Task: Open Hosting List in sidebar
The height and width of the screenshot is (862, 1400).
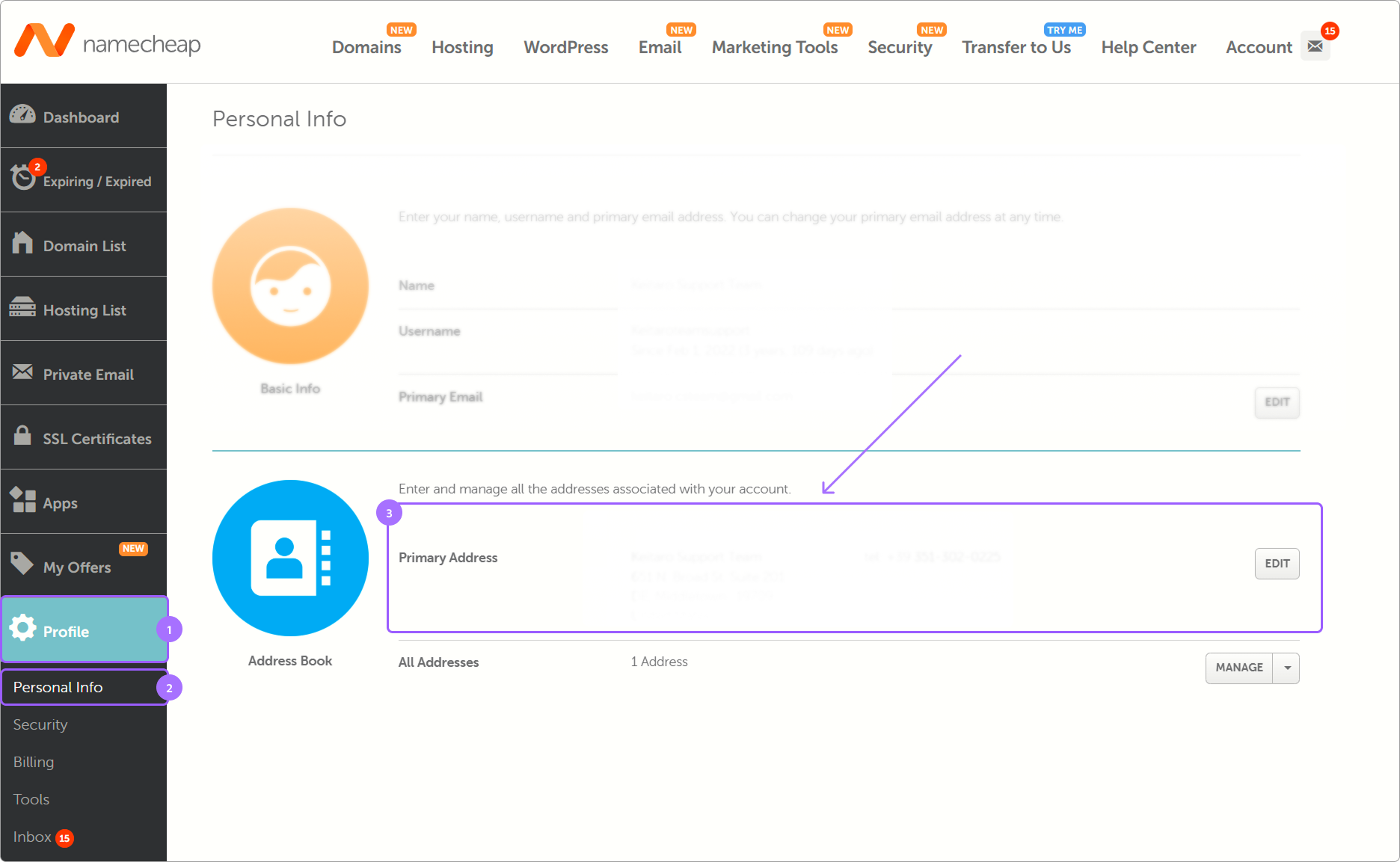Action: (x=84, y=309)
